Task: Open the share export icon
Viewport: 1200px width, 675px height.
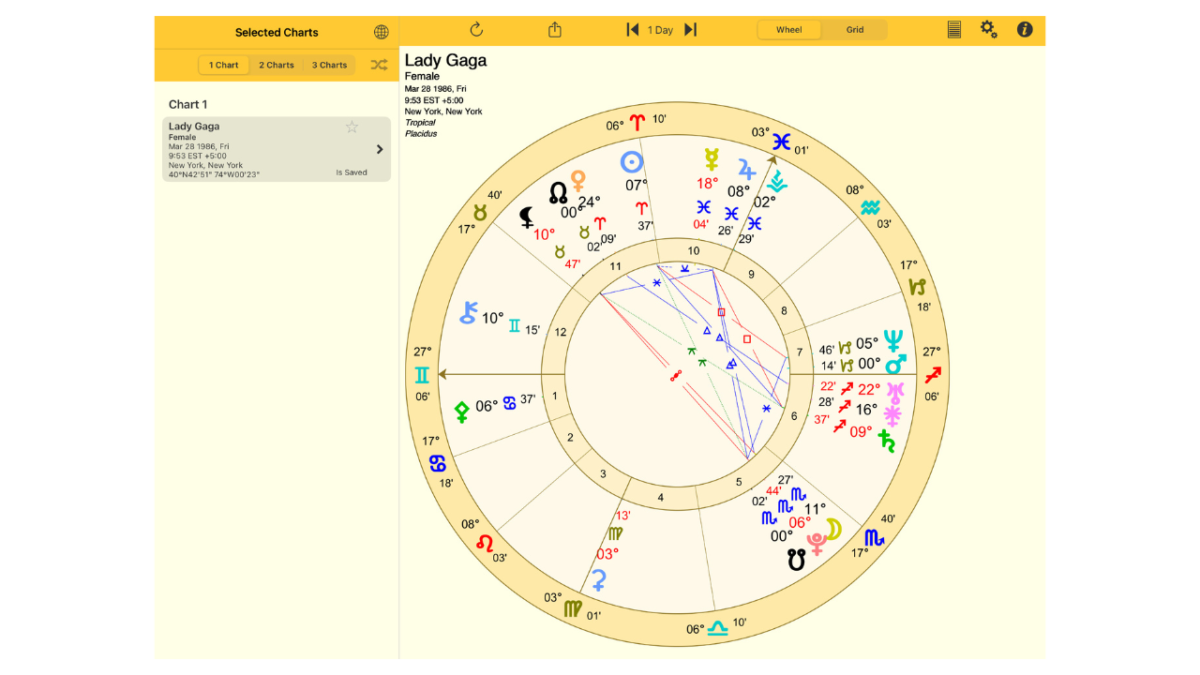Action: coord(555,30)
